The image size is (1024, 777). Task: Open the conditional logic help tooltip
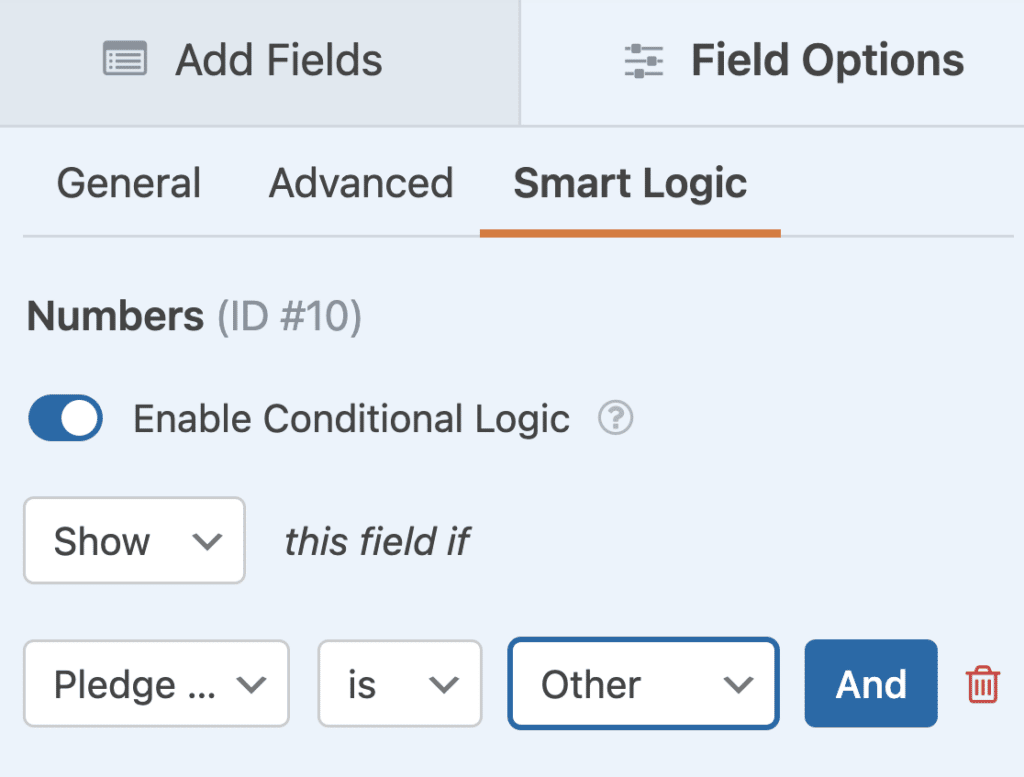[616, 419]
